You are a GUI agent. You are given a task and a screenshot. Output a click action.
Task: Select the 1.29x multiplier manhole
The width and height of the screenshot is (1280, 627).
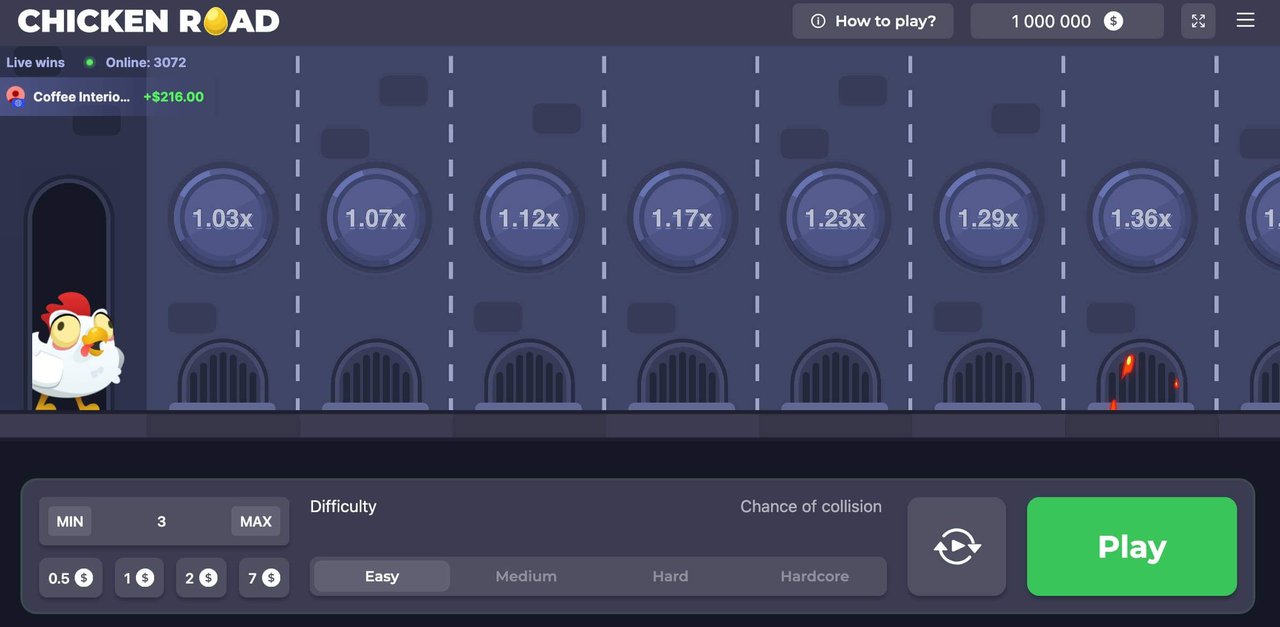pos(988,218)
